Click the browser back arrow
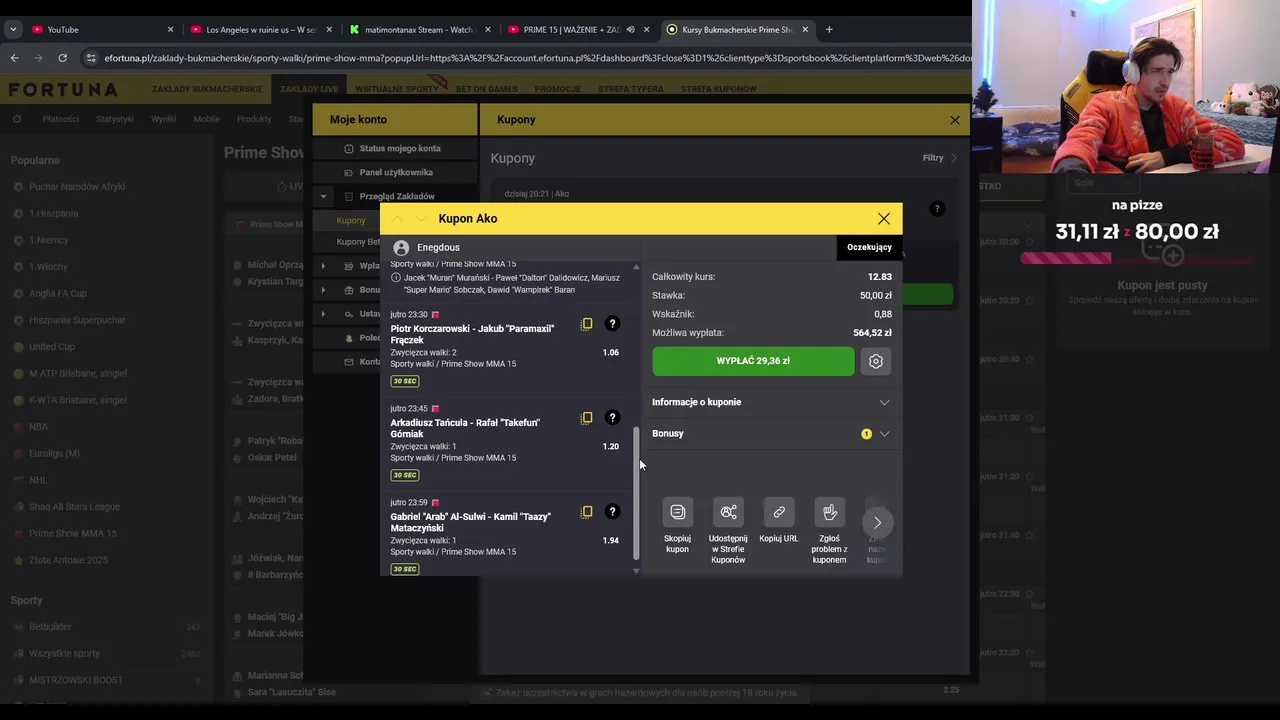Screen dimensions: 1280x720 click(x=14, y=58)
